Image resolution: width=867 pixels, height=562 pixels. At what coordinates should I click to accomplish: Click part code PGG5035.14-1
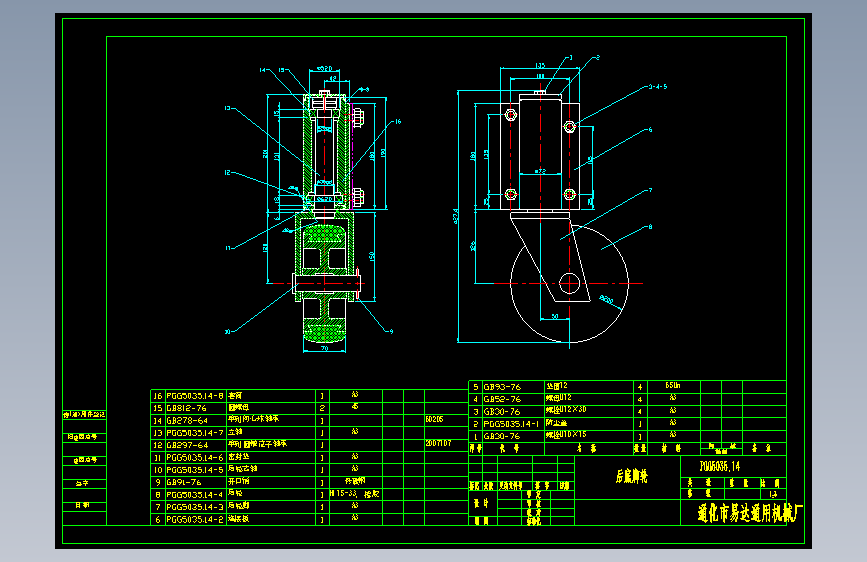[x=511, y=424]
